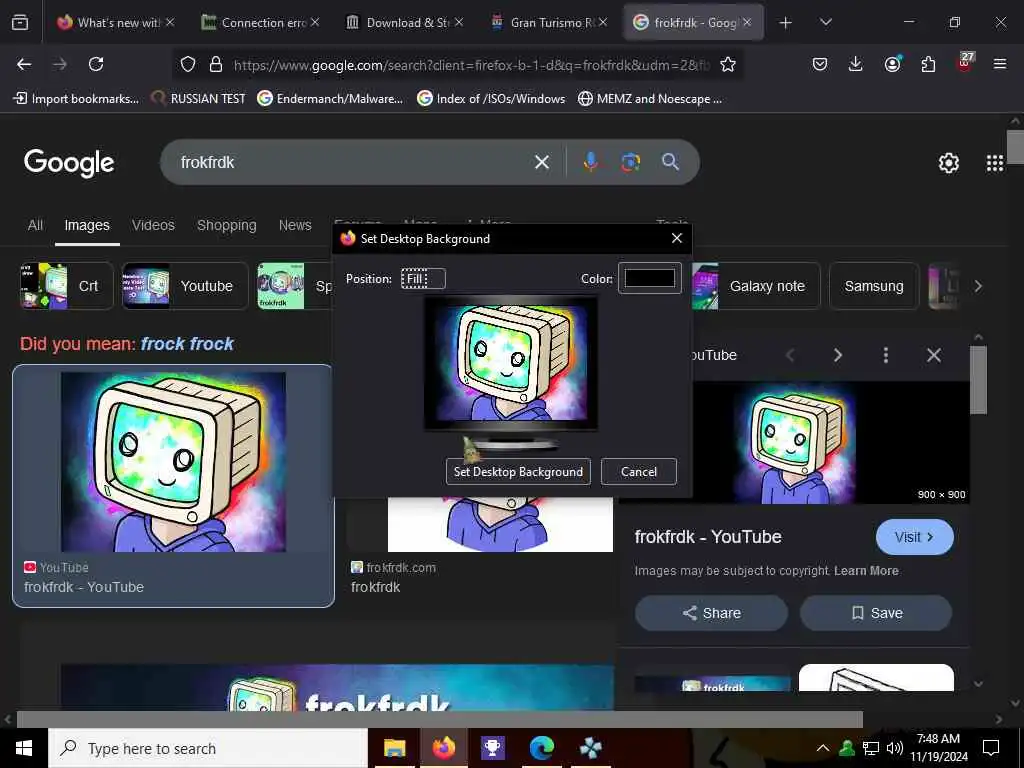Viewport: 1024px width, 768px height.
Task: Open the RUSSIAN TEST bookmark
Action: 199,99
